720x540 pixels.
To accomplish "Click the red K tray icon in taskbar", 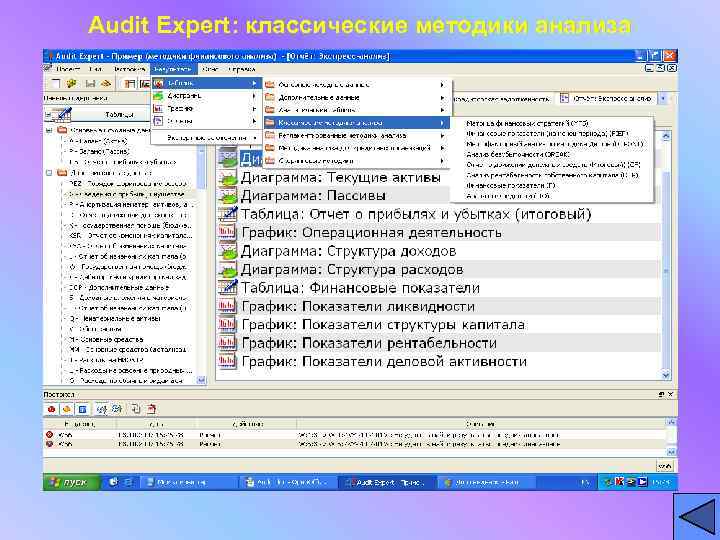I will click(619, 482).
